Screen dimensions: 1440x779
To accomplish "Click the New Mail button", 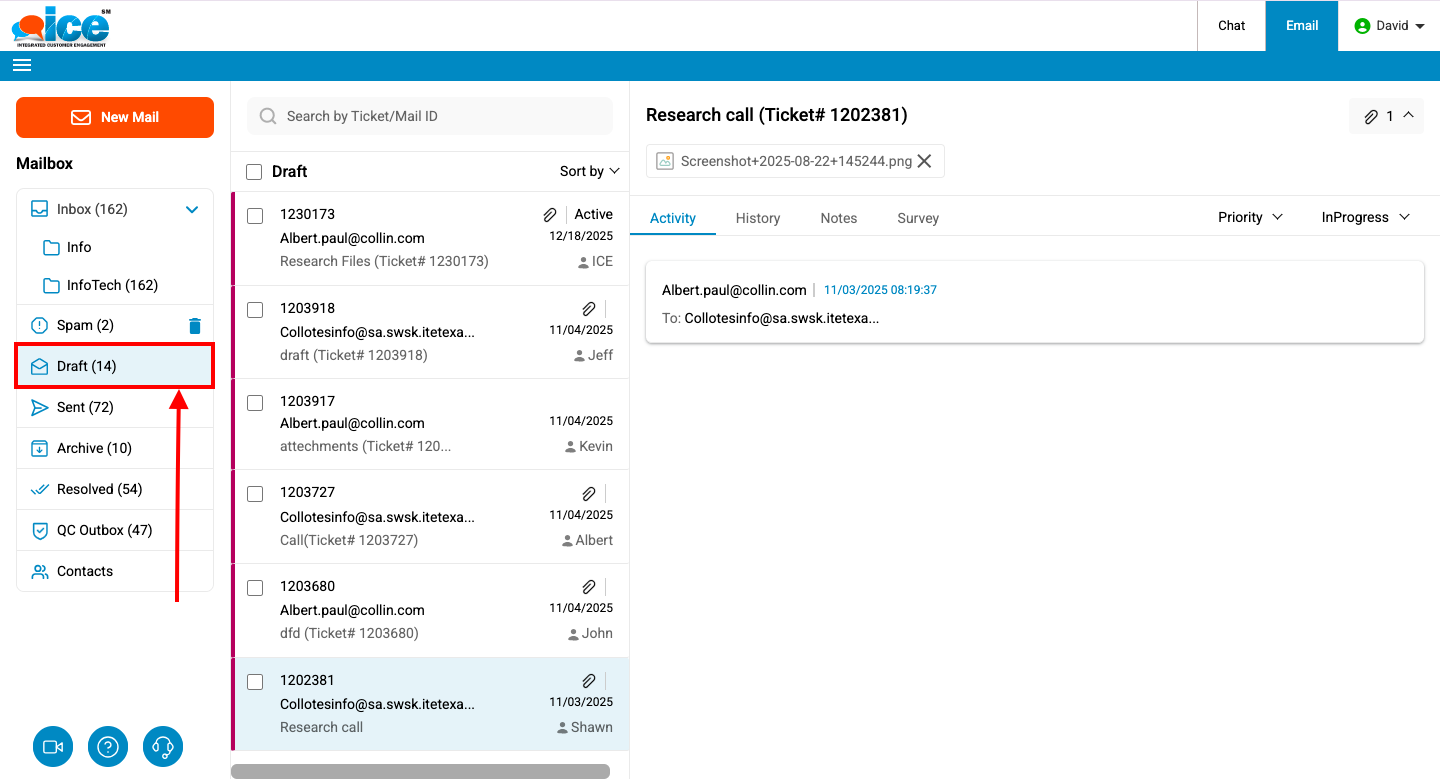I will point(115,117).
